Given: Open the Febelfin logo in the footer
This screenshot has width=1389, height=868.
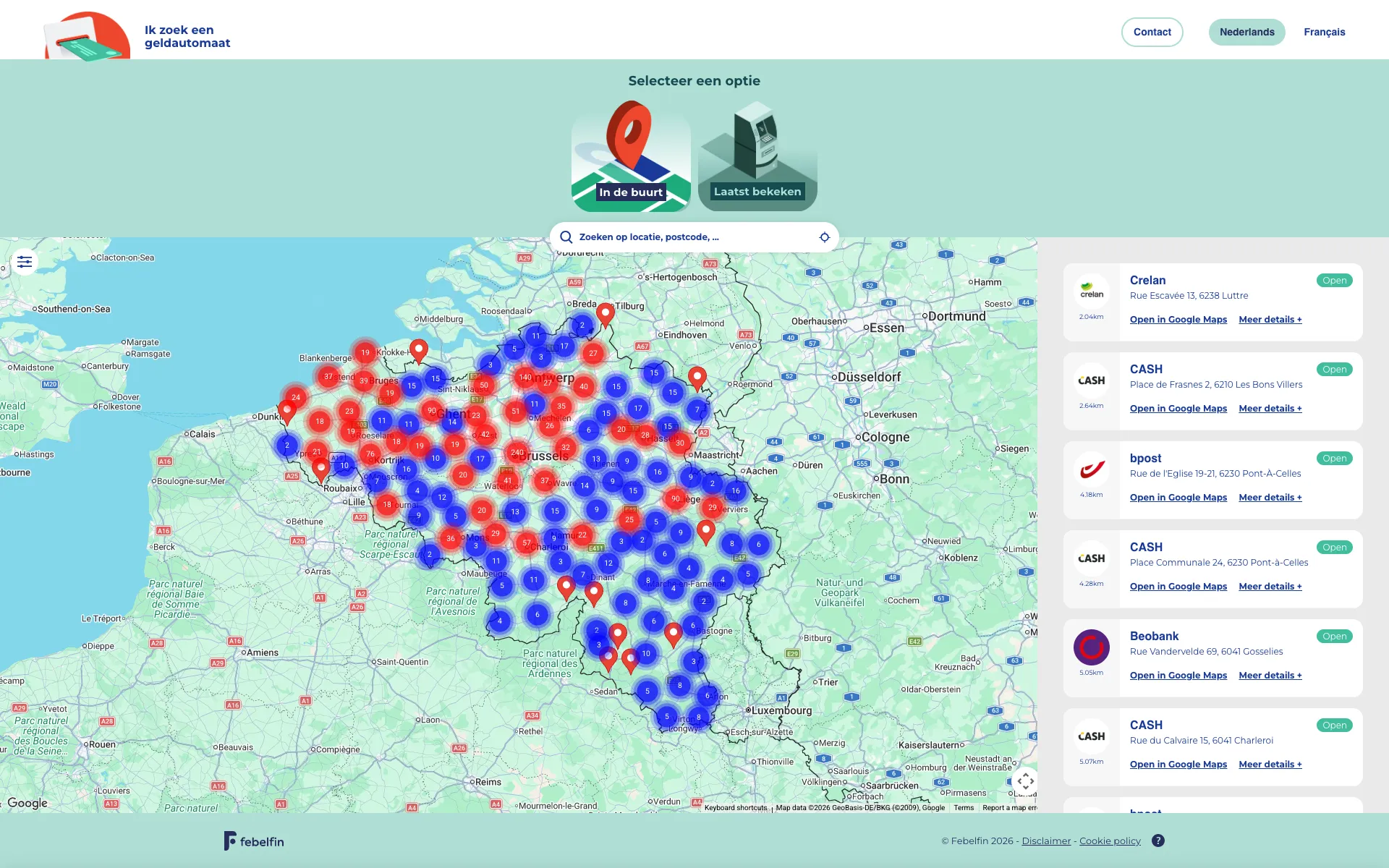Looking at the screenshot, I should [254, 841].
